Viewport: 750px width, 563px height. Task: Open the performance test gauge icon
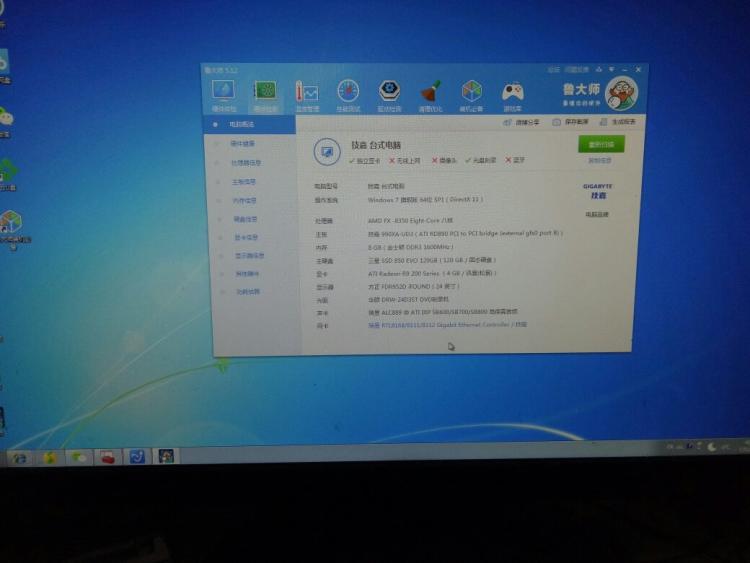pyautogui.click(x=348, y=95)
